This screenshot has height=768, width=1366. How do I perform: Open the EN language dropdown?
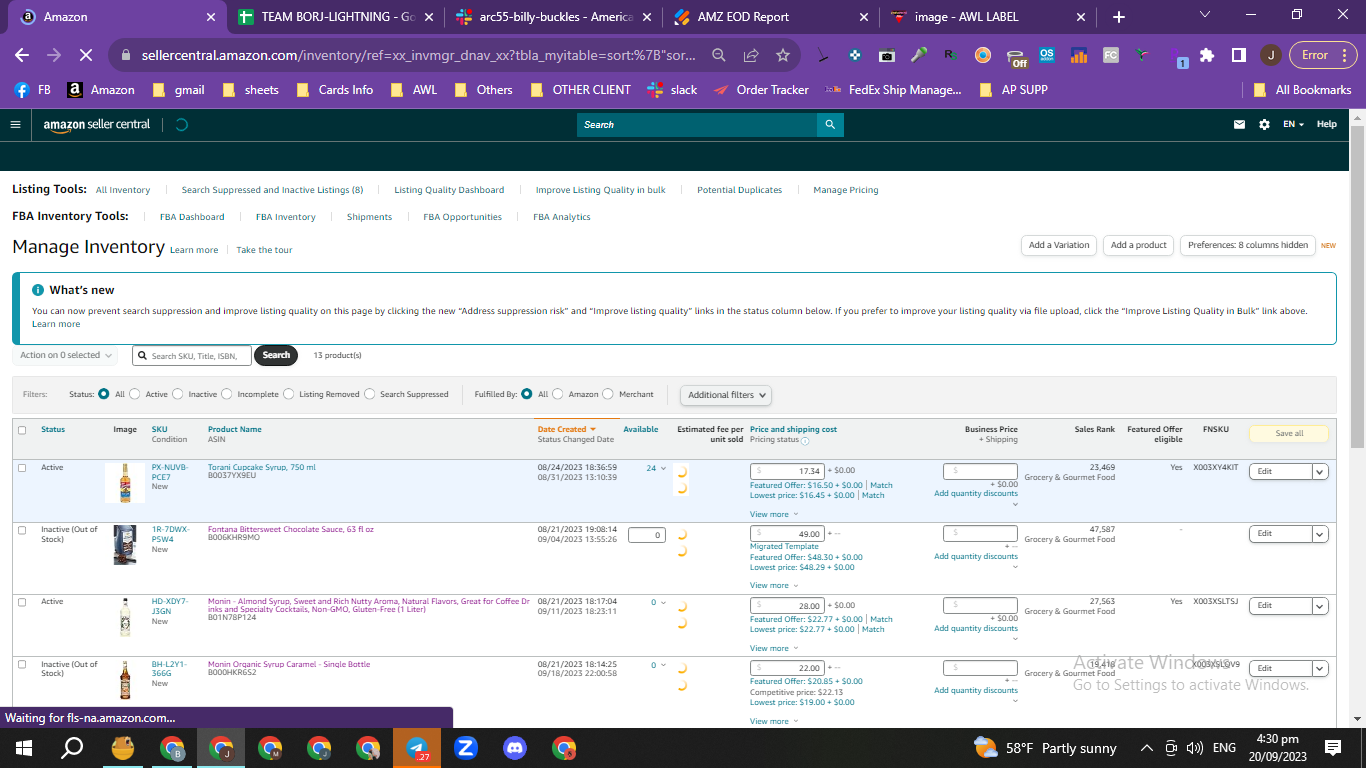point(1294,125)
